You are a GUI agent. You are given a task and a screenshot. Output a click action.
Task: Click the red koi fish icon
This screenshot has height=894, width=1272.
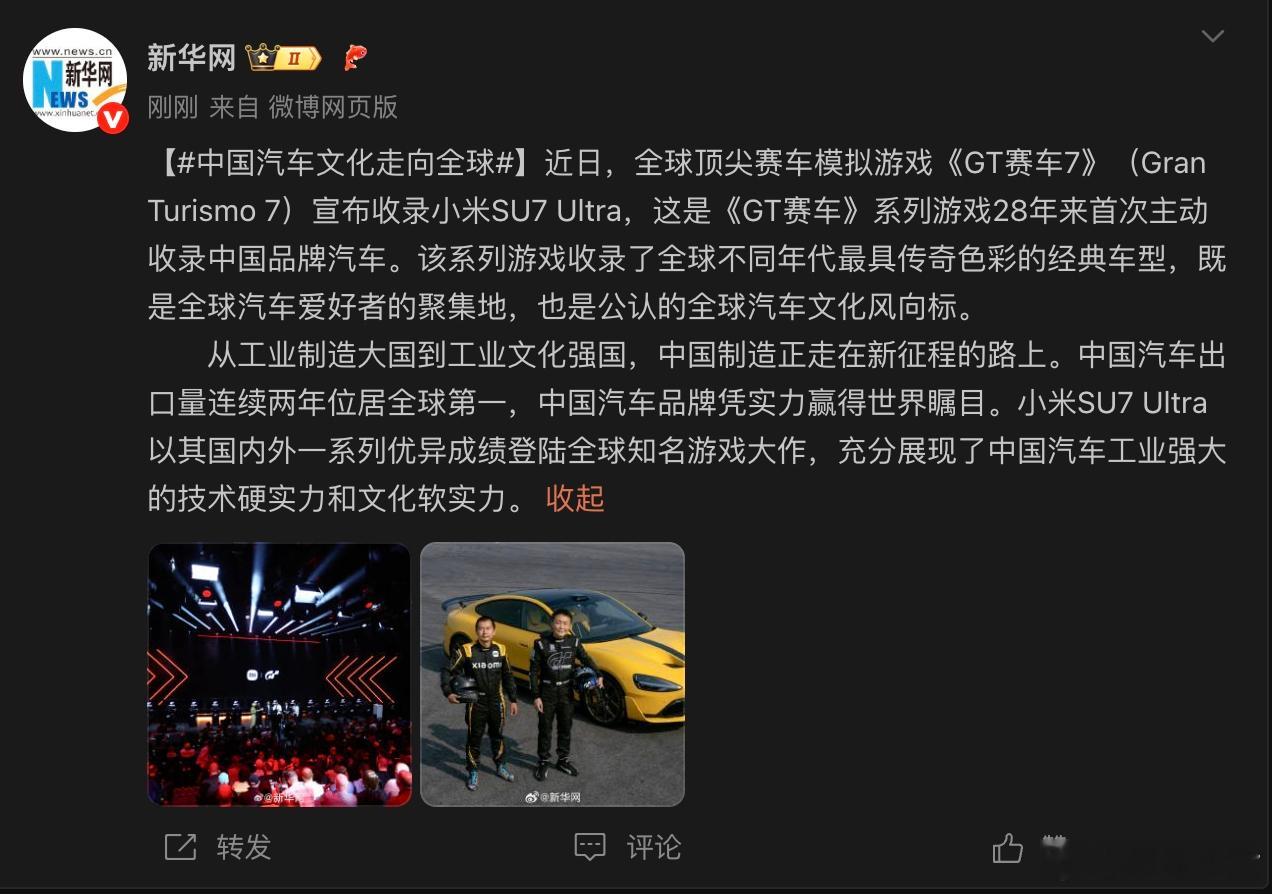point(355,58)
